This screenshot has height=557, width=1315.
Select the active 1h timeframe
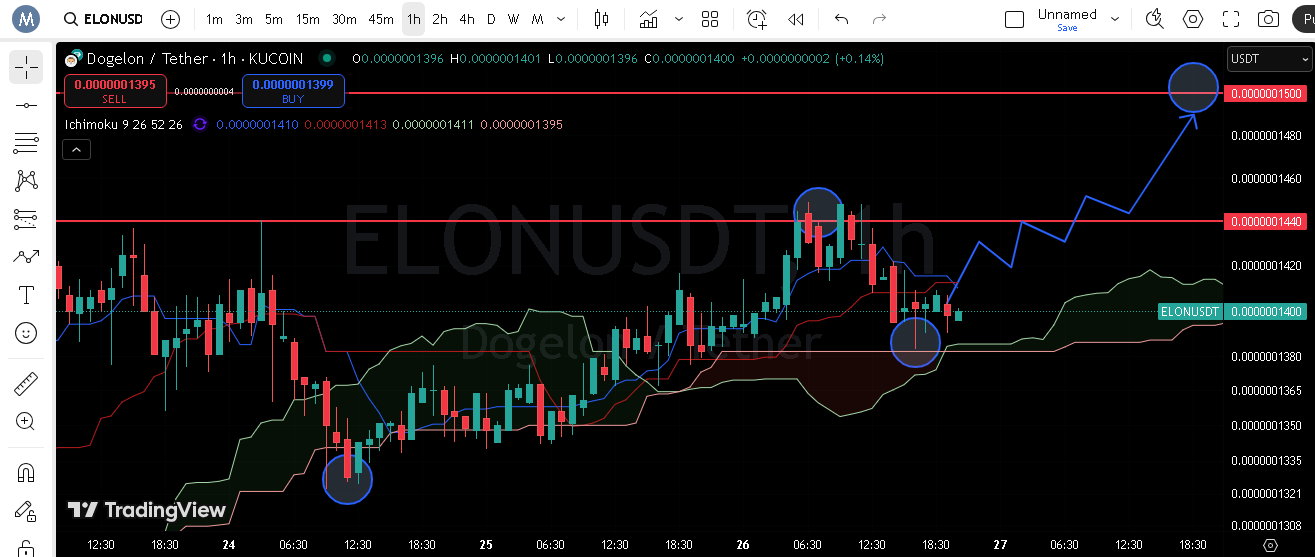point(413,19)
